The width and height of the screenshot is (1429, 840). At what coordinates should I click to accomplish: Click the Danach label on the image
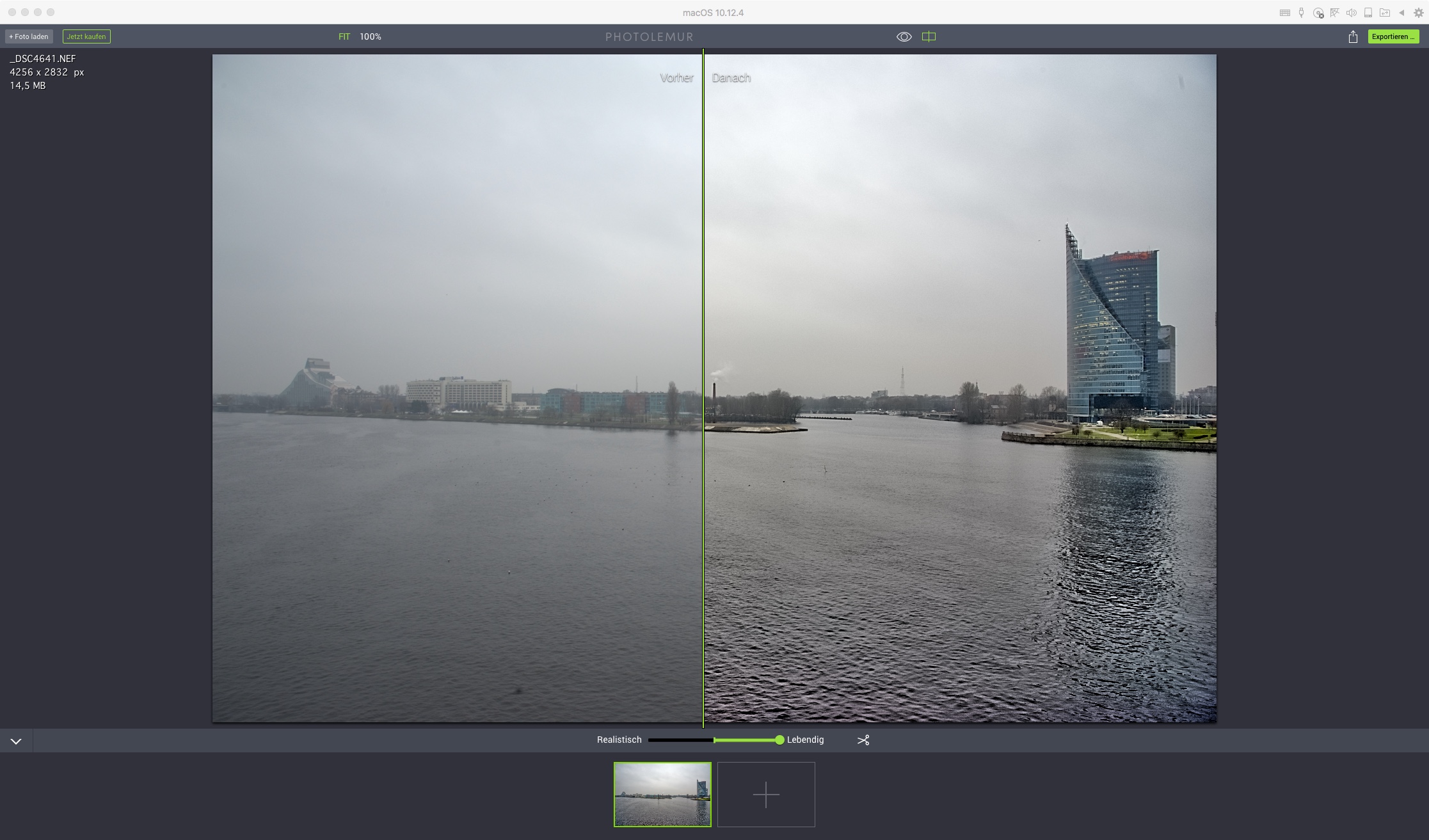point(731,77)
